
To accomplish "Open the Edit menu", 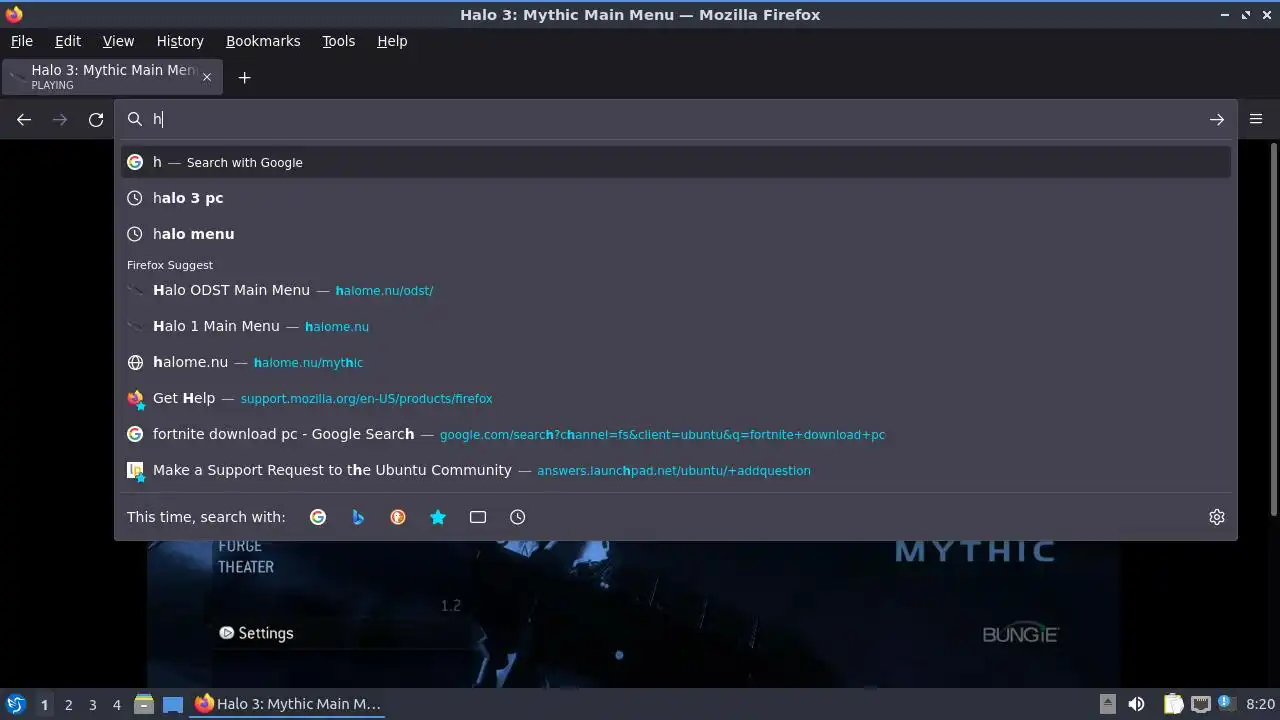I will (68, 41).
